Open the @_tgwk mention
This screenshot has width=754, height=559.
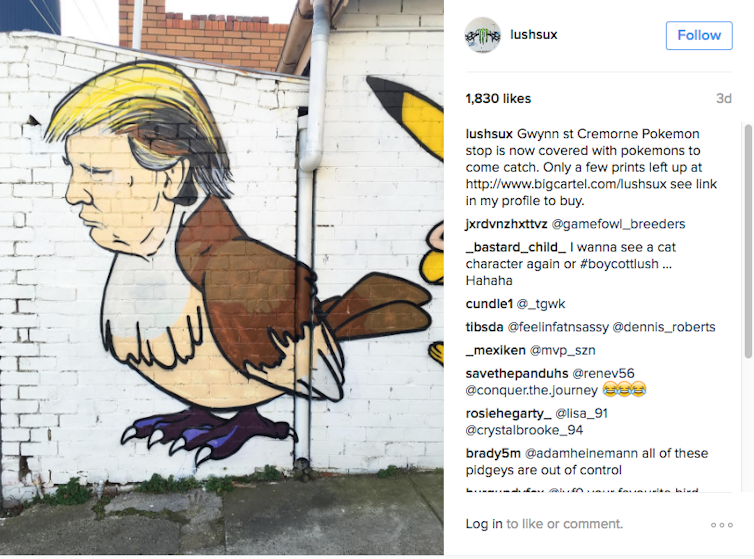[x=541, y=304]
